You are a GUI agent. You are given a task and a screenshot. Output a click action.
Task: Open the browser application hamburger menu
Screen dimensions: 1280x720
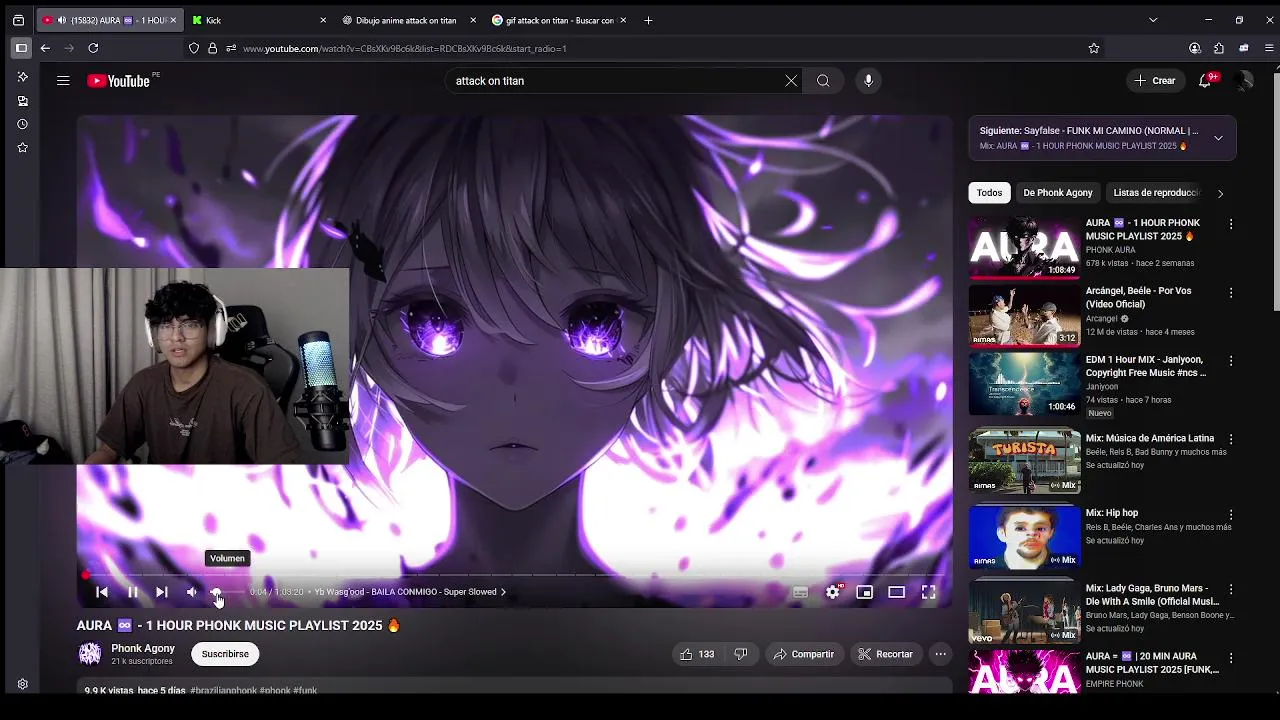(x=1270, y=48)
